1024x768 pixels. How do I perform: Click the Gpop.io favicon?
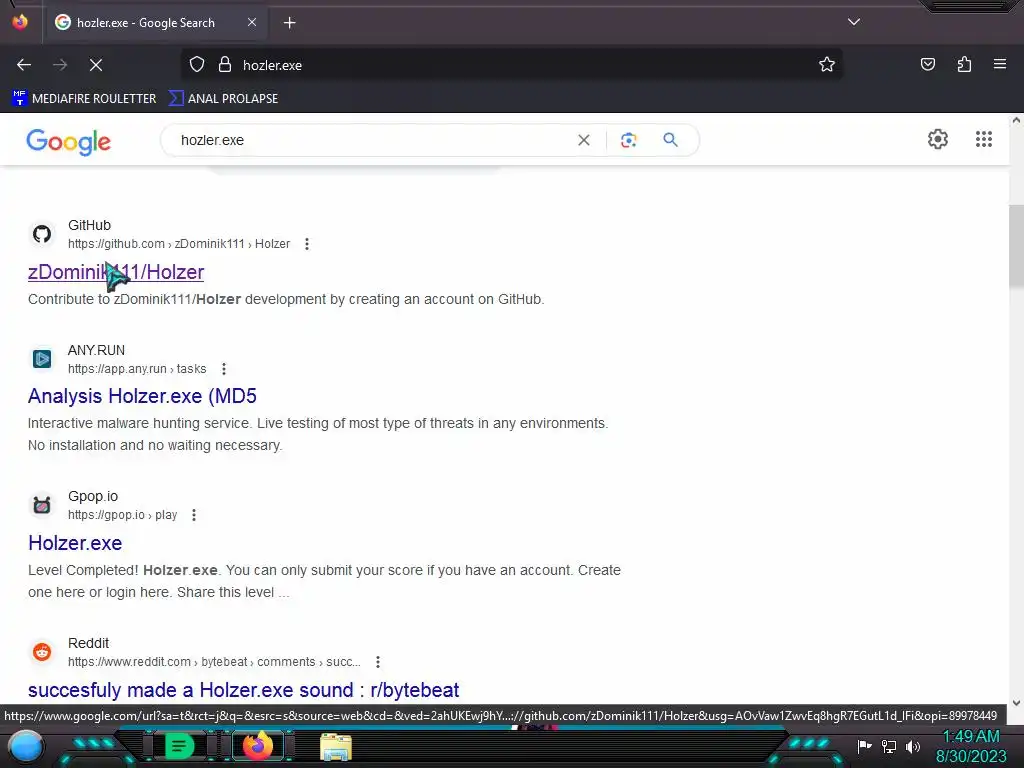point(42,505)
